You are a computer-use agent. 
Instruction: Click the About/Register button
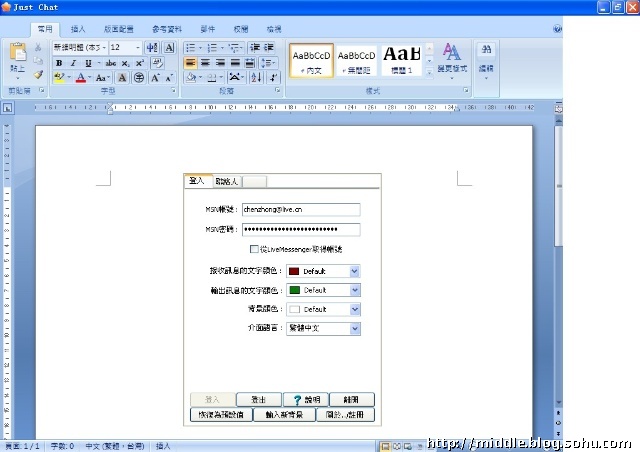pos(345,414)
